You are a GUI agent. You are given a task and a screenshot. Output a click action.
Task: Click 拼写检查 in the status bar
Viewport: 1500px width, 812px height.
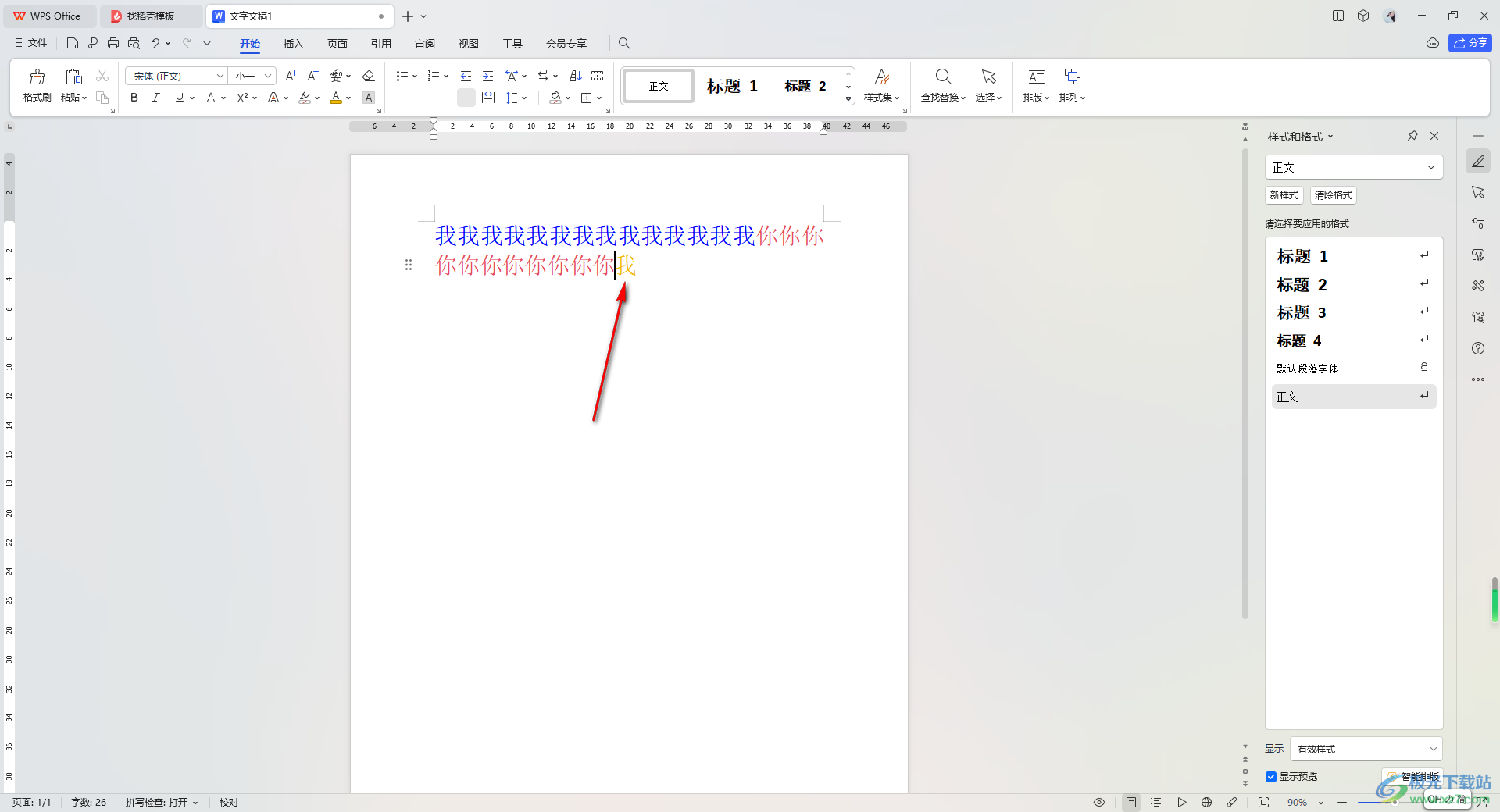pos(162,802)
